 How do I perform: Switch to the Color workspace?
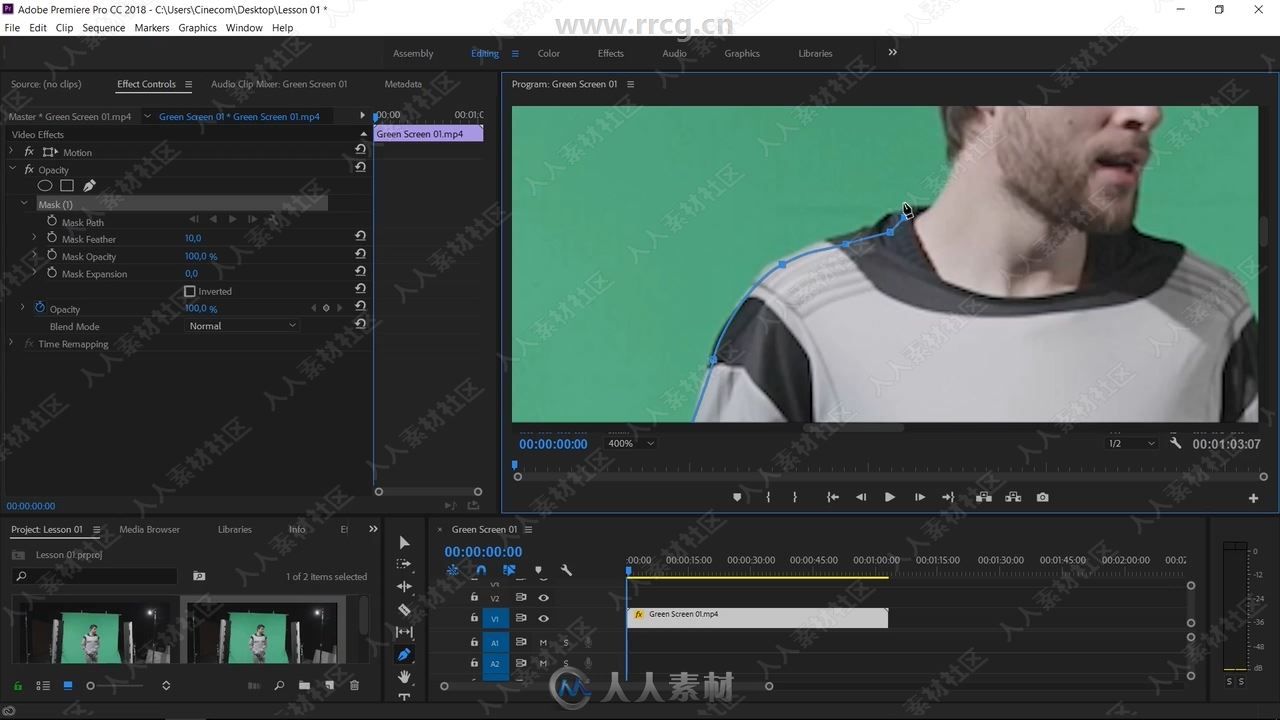point(549,53)
